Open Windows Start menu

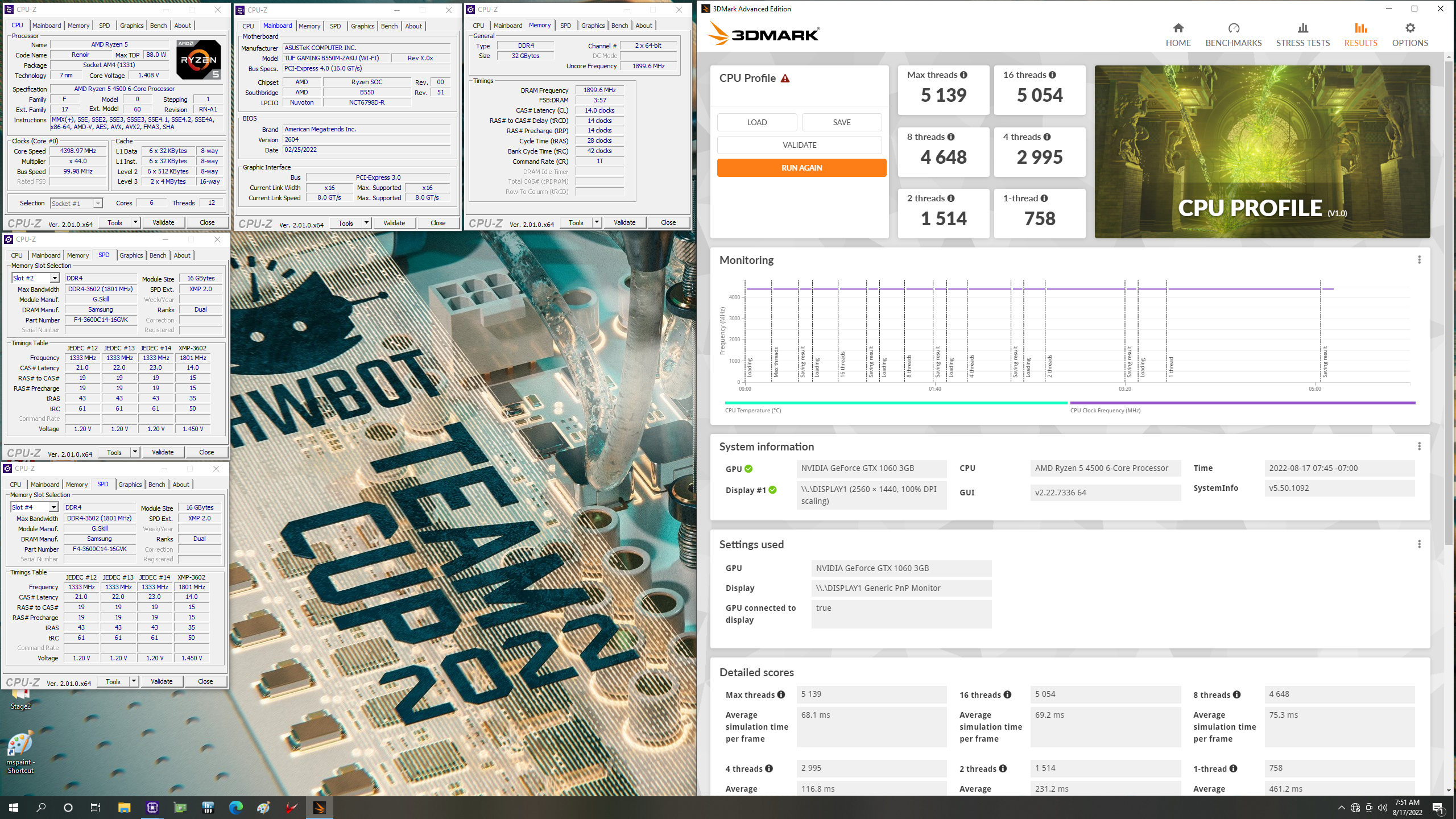(14, 808)
